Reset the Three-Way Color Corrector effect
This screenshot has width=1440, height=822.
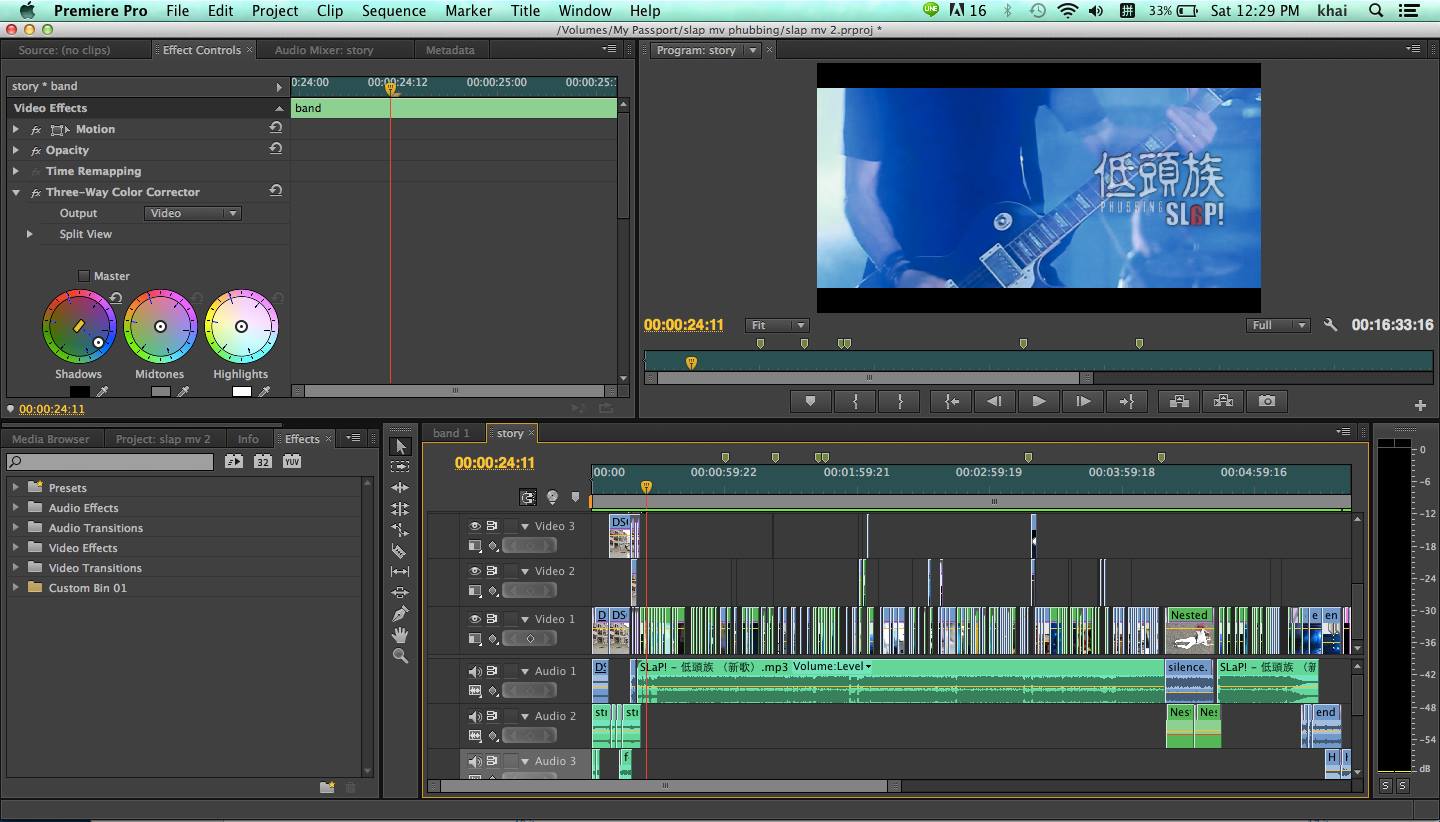click(275, 191)
